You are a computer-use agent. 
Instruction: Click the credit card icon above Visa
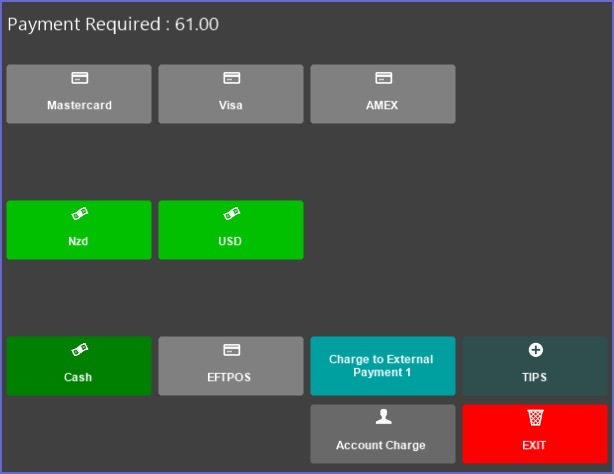point(231,78)
